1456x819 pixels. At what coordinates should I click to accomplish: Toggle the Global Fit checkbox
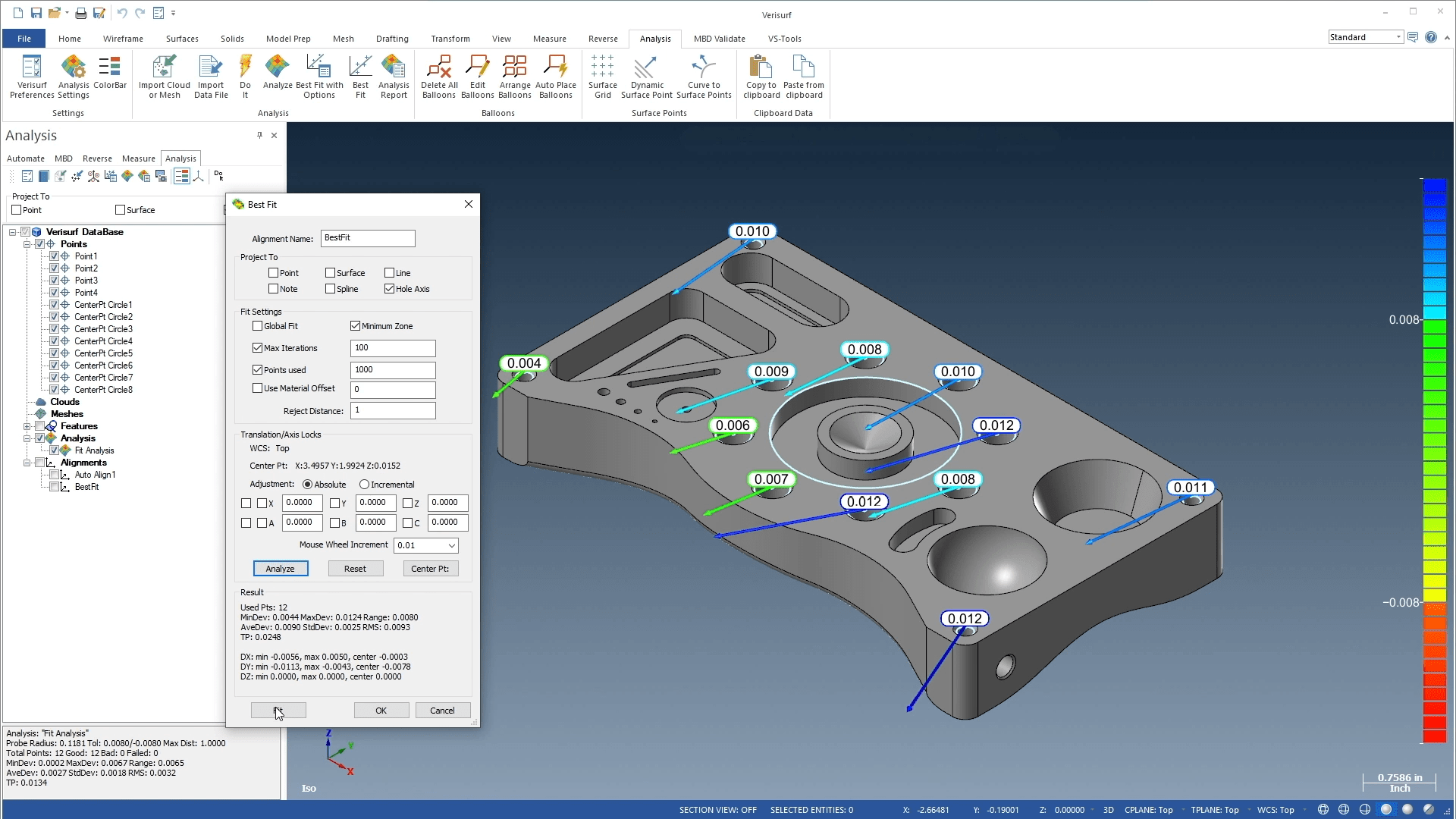[259, 326]
